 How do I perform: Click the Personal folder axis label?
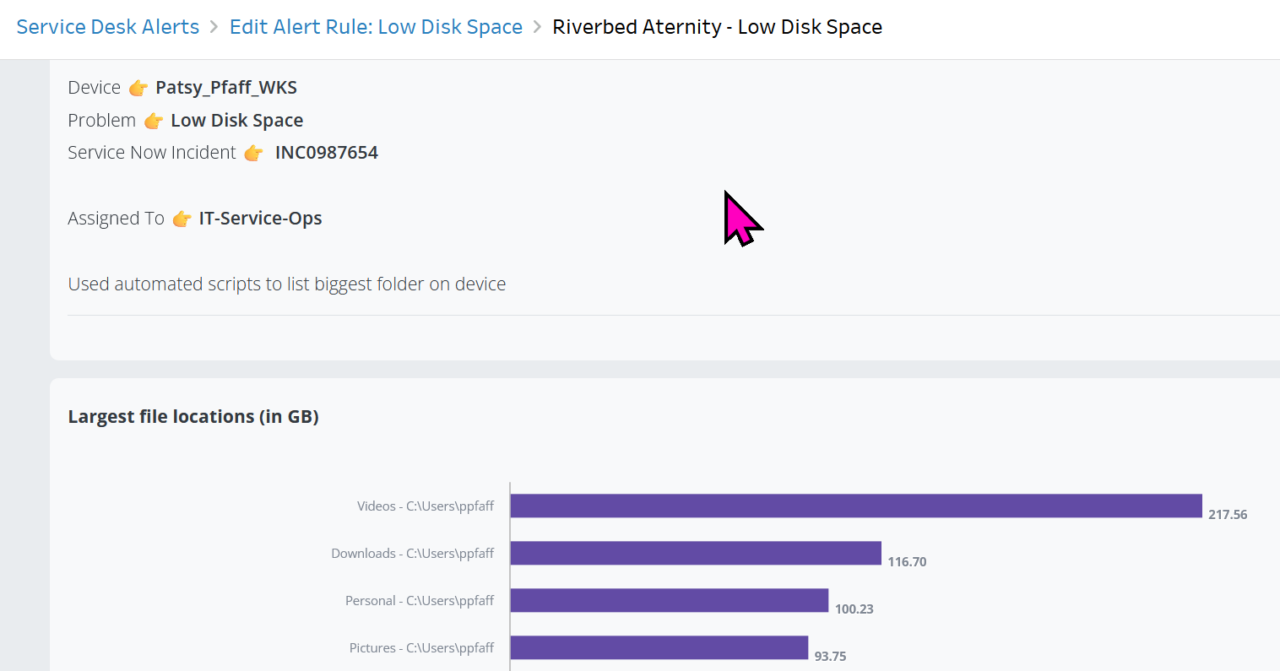[x=420, y=600]
